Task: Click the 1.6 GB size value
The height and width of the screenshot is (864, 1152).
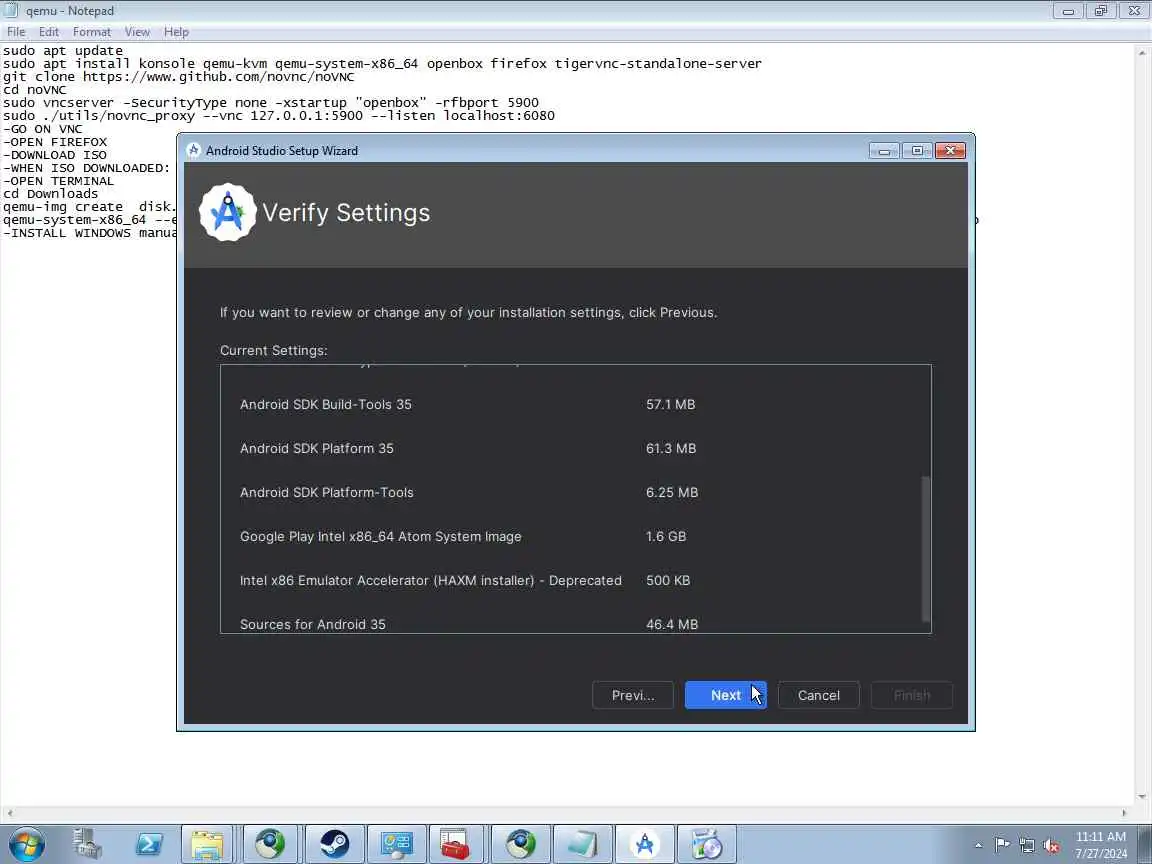Action: 666,536
